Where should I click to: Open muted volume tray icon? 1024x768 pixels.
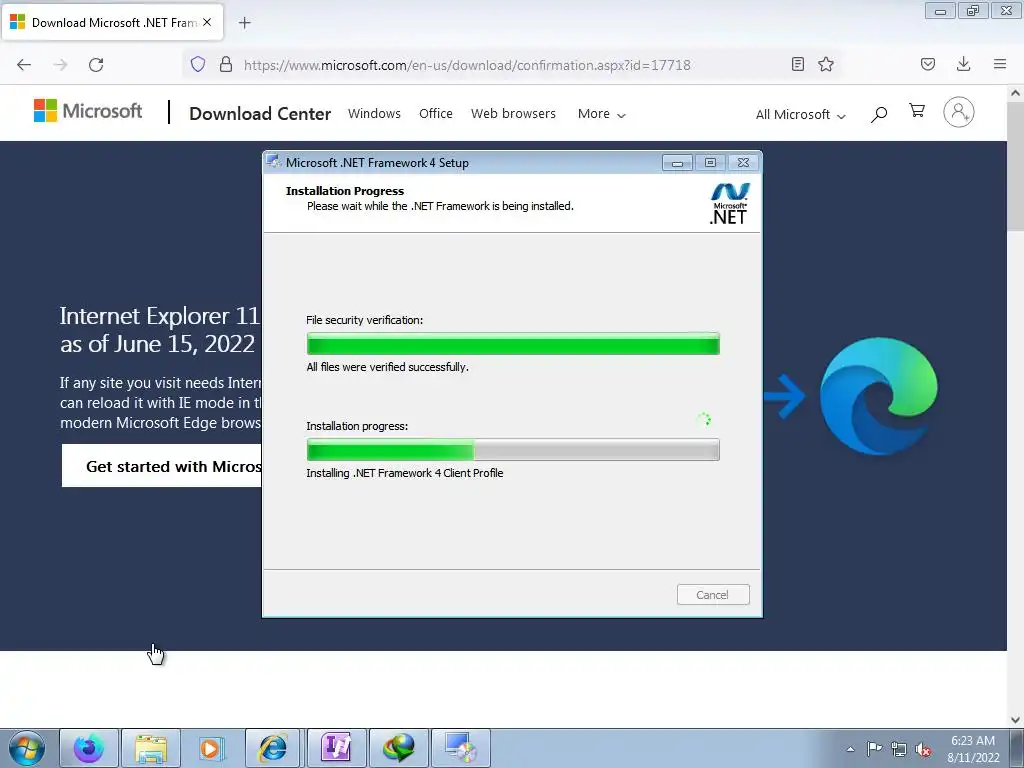[x=923, y=750]
